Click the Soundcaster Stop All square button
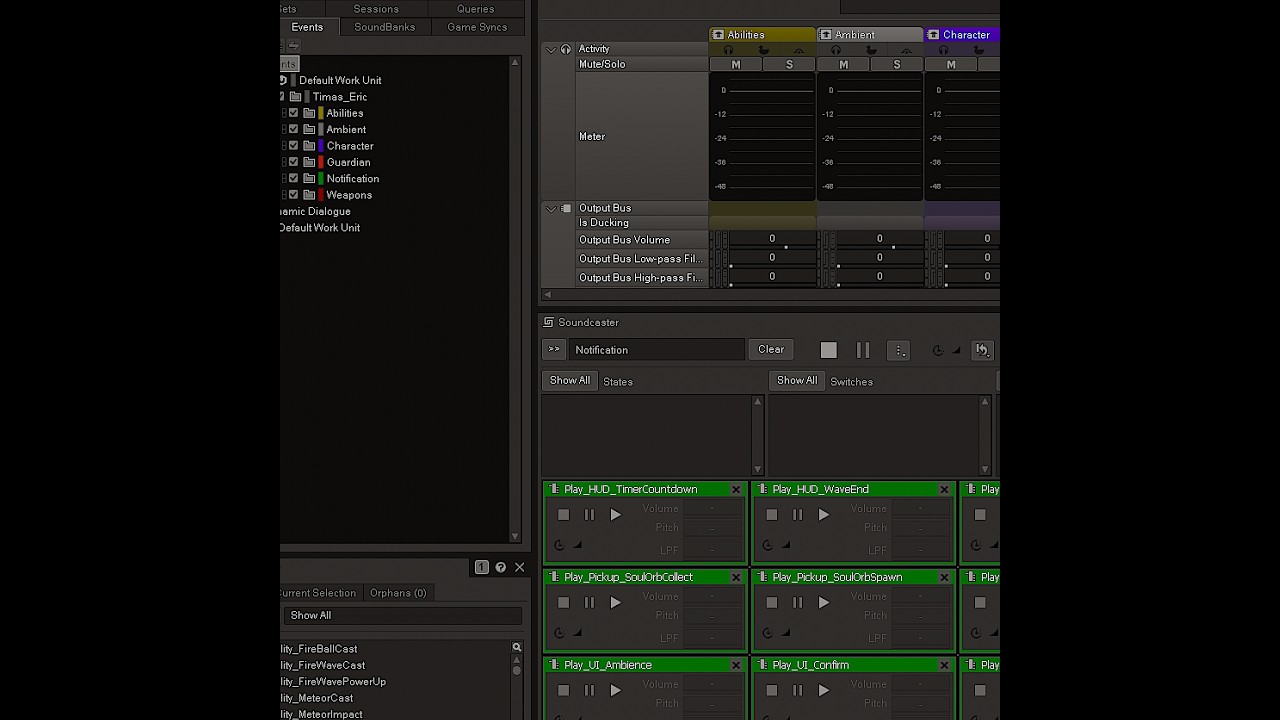 (828, 350)
